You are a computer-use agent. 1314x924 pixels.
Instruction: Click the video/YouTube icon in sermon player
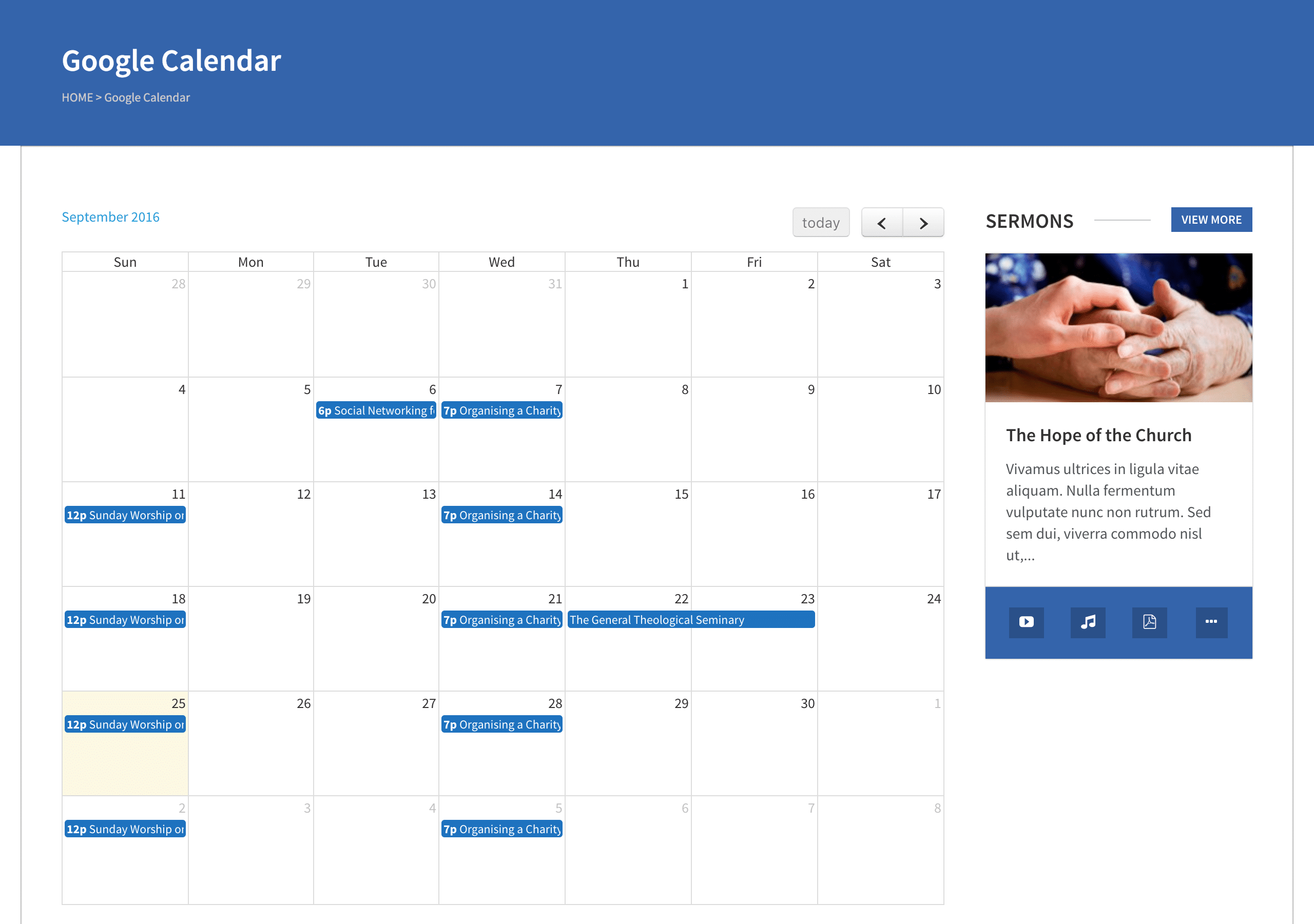pyautogui.click(x=1027, y=621)
